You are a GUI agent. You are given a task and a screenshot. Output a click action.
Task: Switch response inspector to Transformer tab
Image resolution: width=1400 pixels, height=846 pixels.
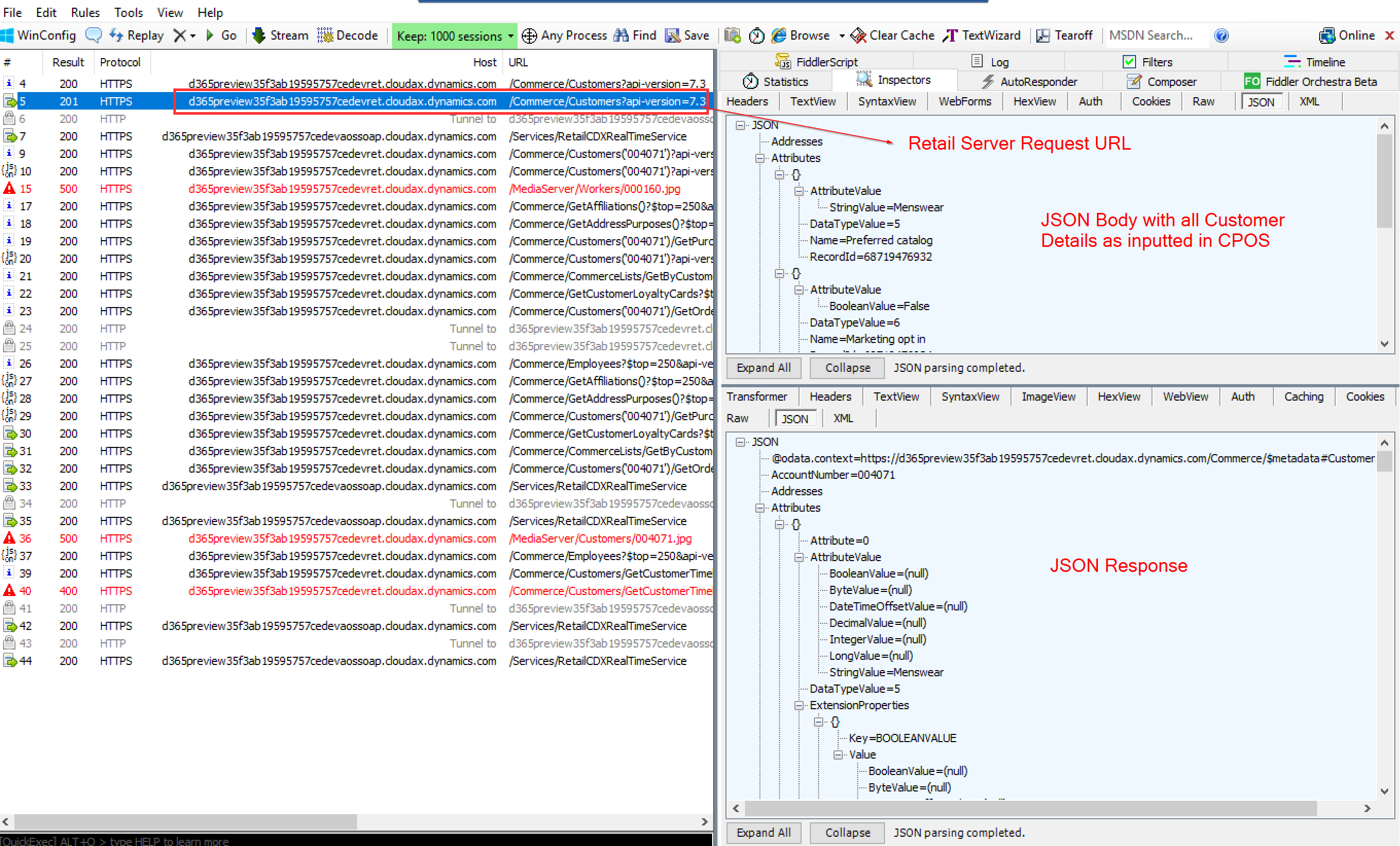(757, 397)
